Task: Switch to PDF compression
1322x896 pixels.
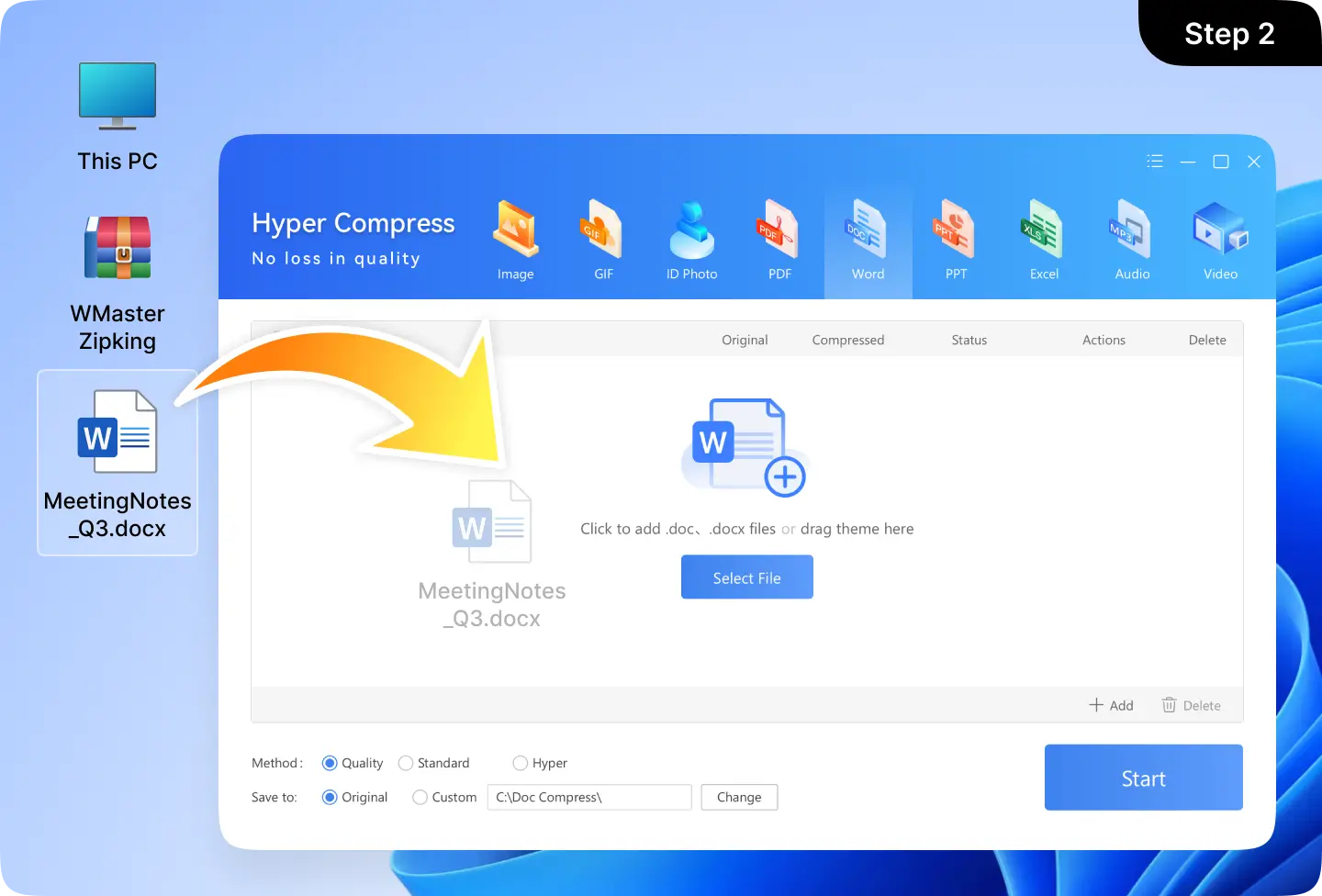Action: click(779, 241)
